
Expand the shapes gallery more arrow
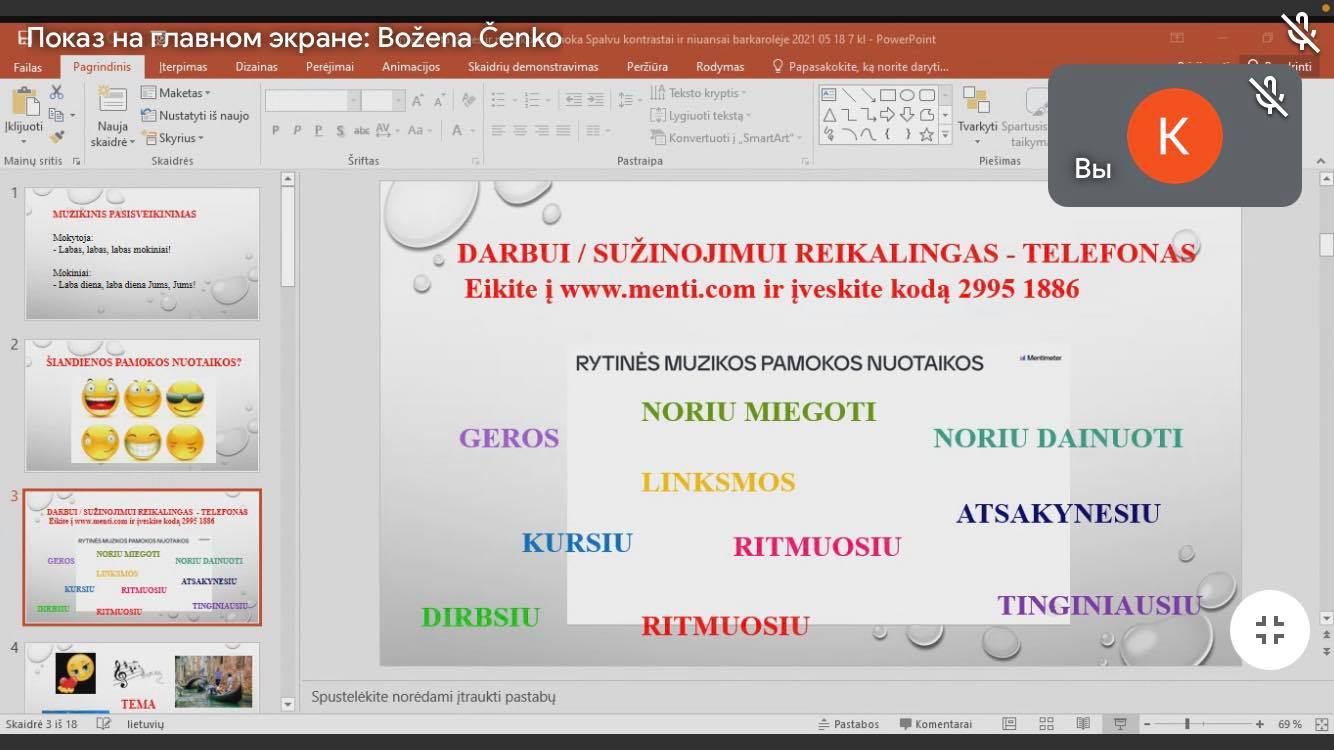coord(946,135)
